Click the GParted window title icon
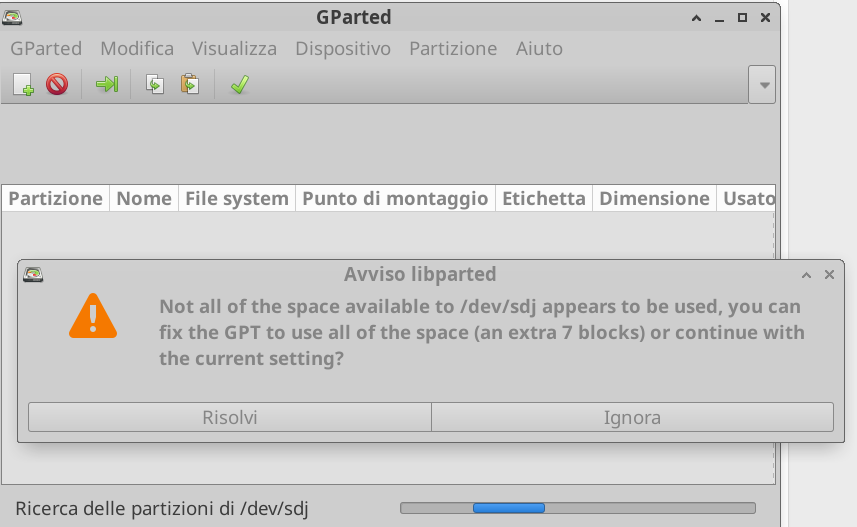Image resolution: width=857 pixels, height=527 pixels. [x=15, y=17]
